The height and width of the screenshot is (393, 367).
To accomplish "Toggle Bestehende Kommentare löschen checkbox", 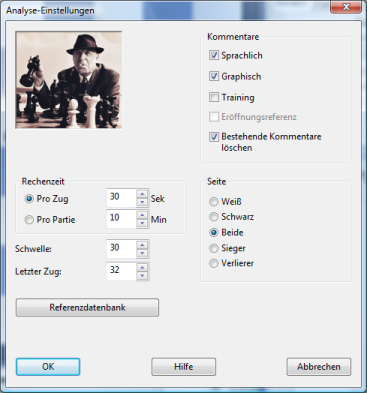I will (214, 137).
